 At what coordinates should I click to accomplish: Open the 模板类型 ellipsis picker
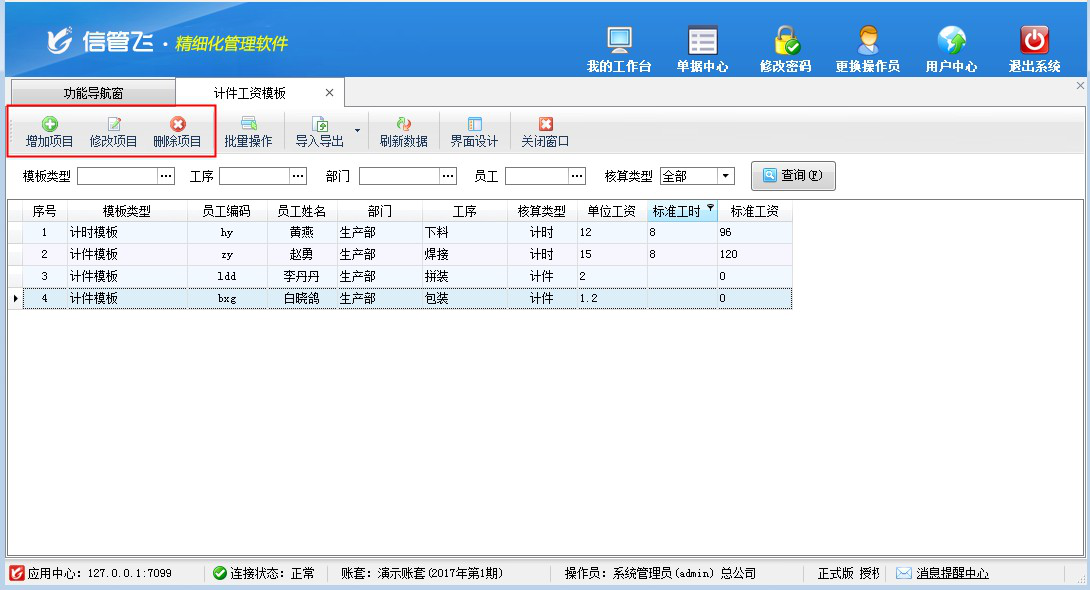pos(167,176)
